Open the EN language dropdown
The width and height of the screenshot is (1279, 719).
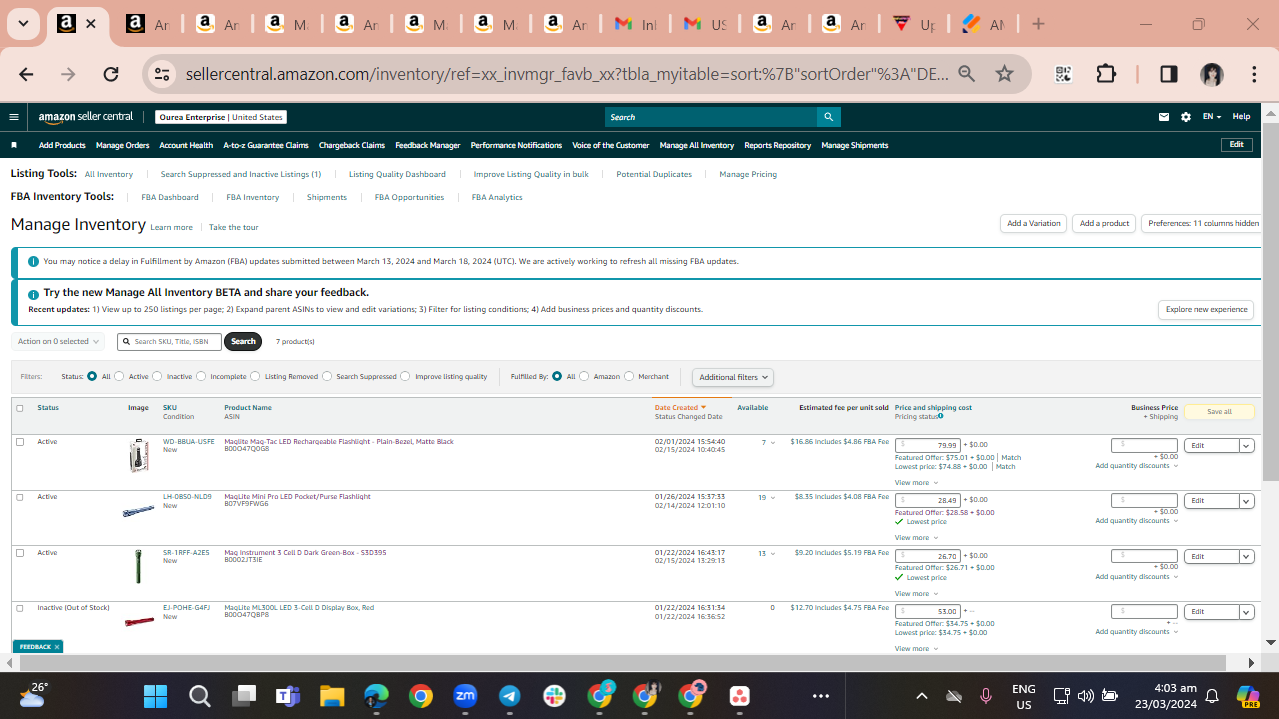coord(1211,117)
